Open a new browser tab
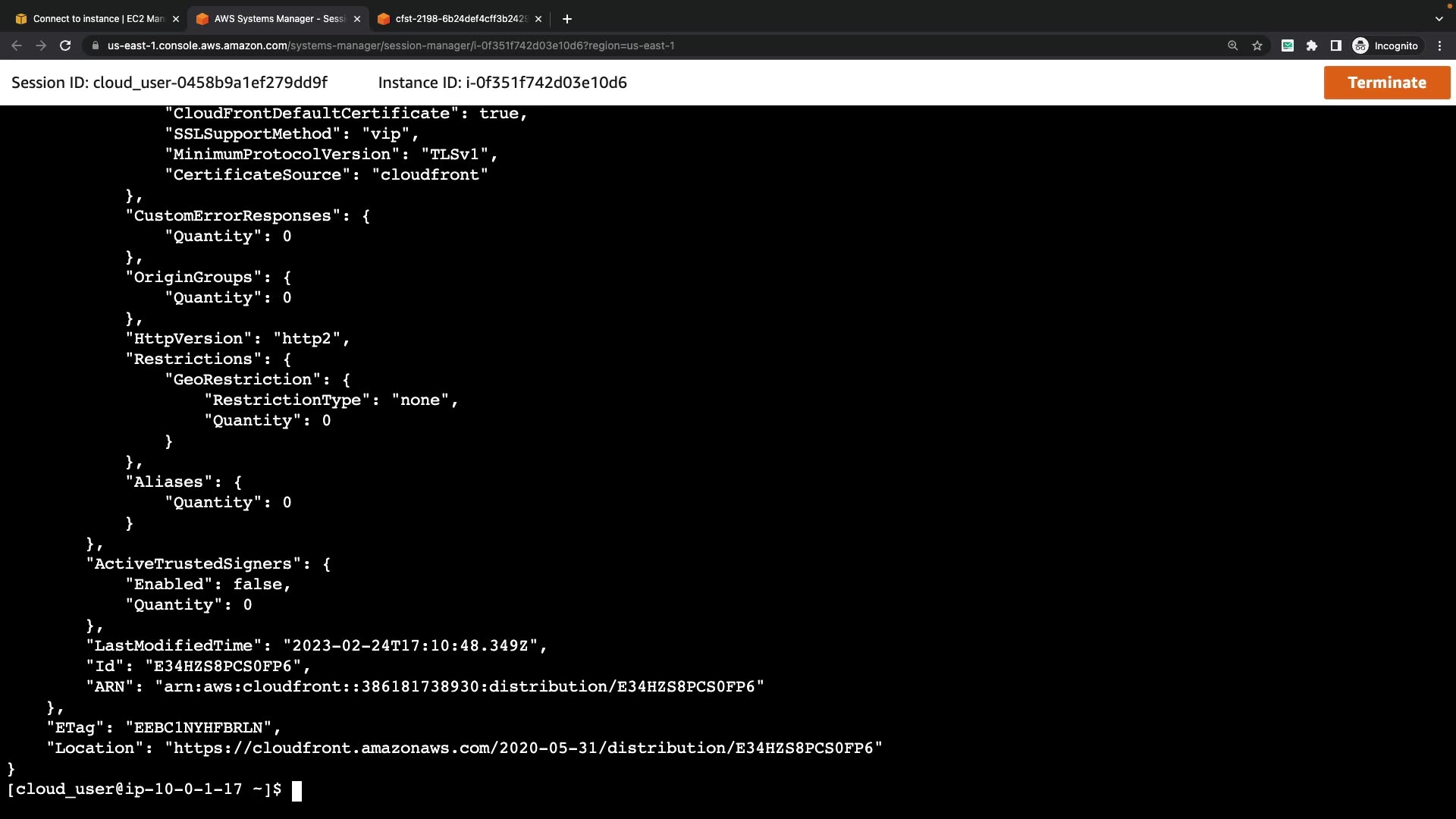1456x819 pixels. pyautogui.click(x=567, y=19)
